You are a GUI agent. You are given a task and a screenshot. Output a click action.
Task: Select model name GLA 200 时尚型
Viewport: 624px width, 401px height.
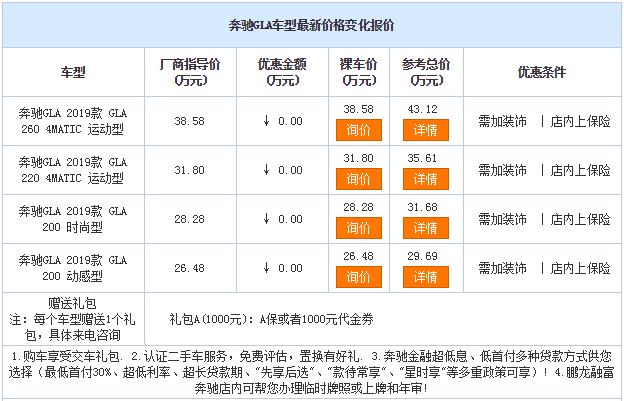pos(73,219)
